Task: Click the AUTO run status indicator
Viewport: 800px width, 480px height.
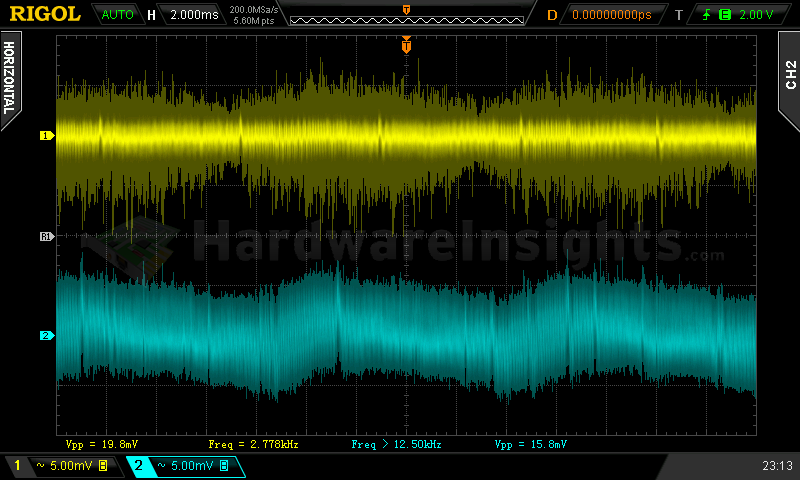Action: (118, 15)
